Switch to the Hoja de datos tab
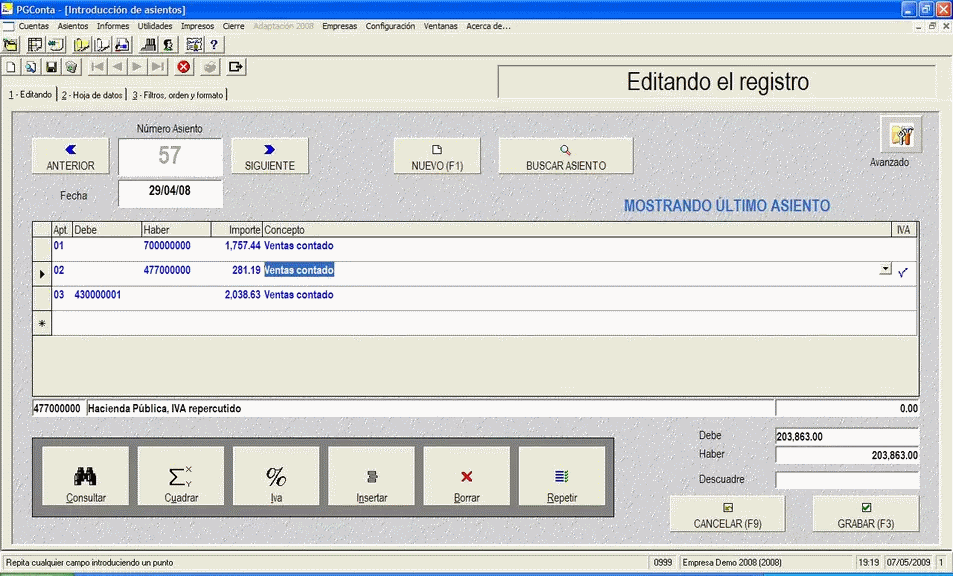953x576 pixels. click(x=93, y=95)
